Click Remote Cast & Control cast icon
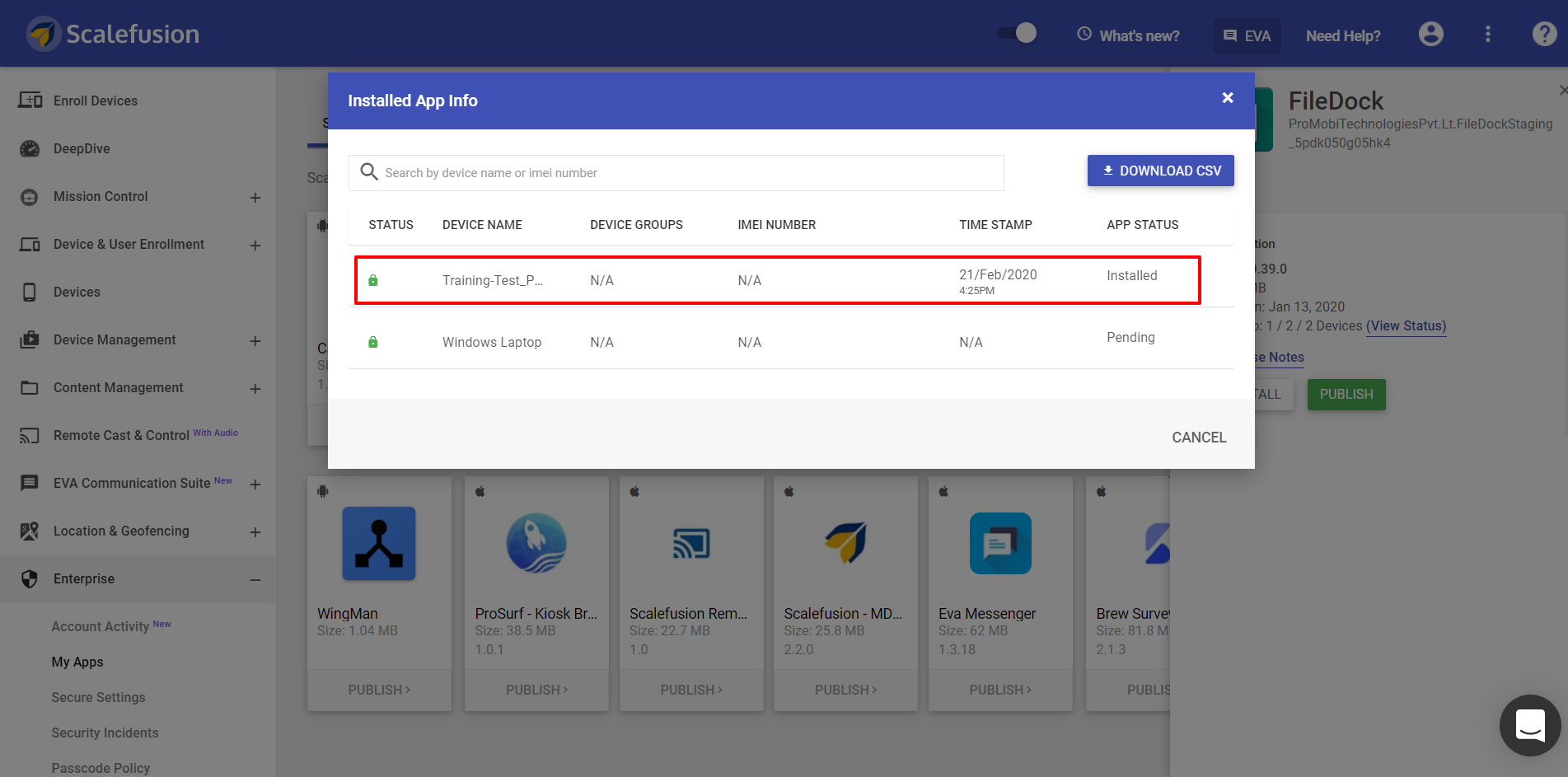1568x777 pixels. click(x=30, y=435)
